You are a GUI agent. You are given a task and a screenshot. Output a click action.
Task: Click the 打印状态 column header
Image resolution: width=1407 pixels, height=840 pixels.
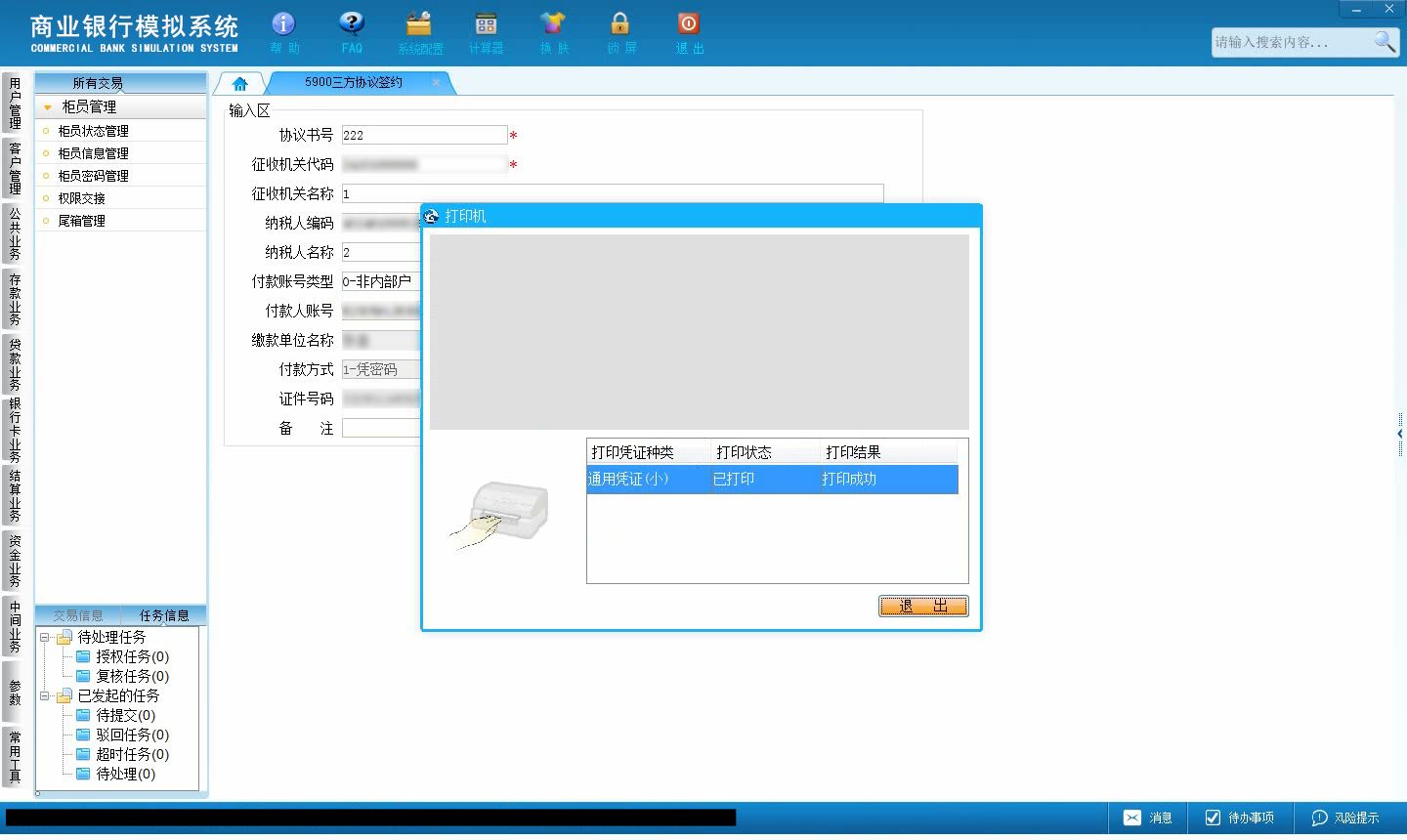pyautogui.click(x=765, y=452)
